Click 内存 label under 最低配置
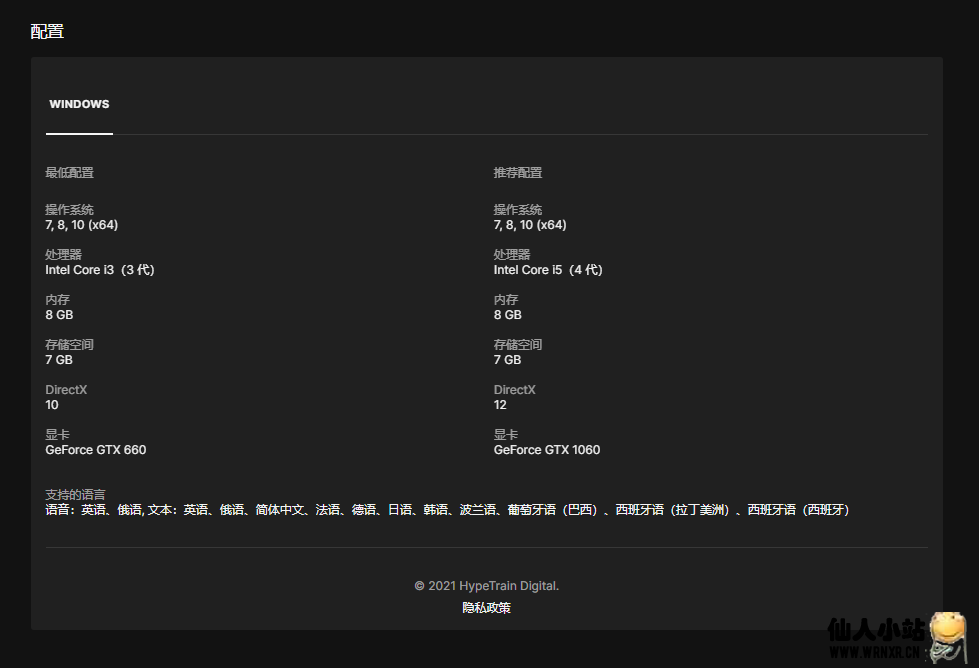979x668 pixels. coord(57,300)
